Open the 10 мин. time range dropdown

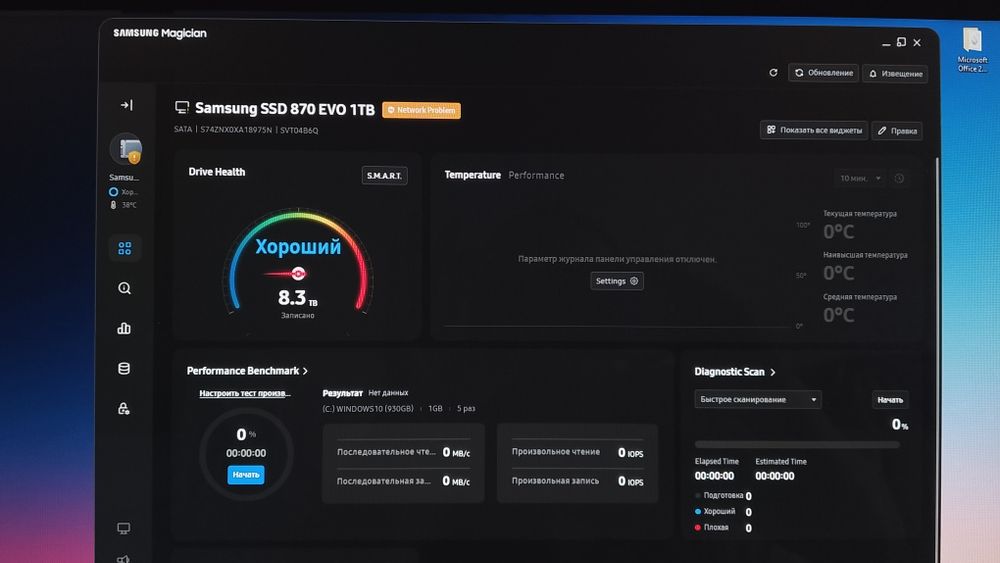coord(860,179)
